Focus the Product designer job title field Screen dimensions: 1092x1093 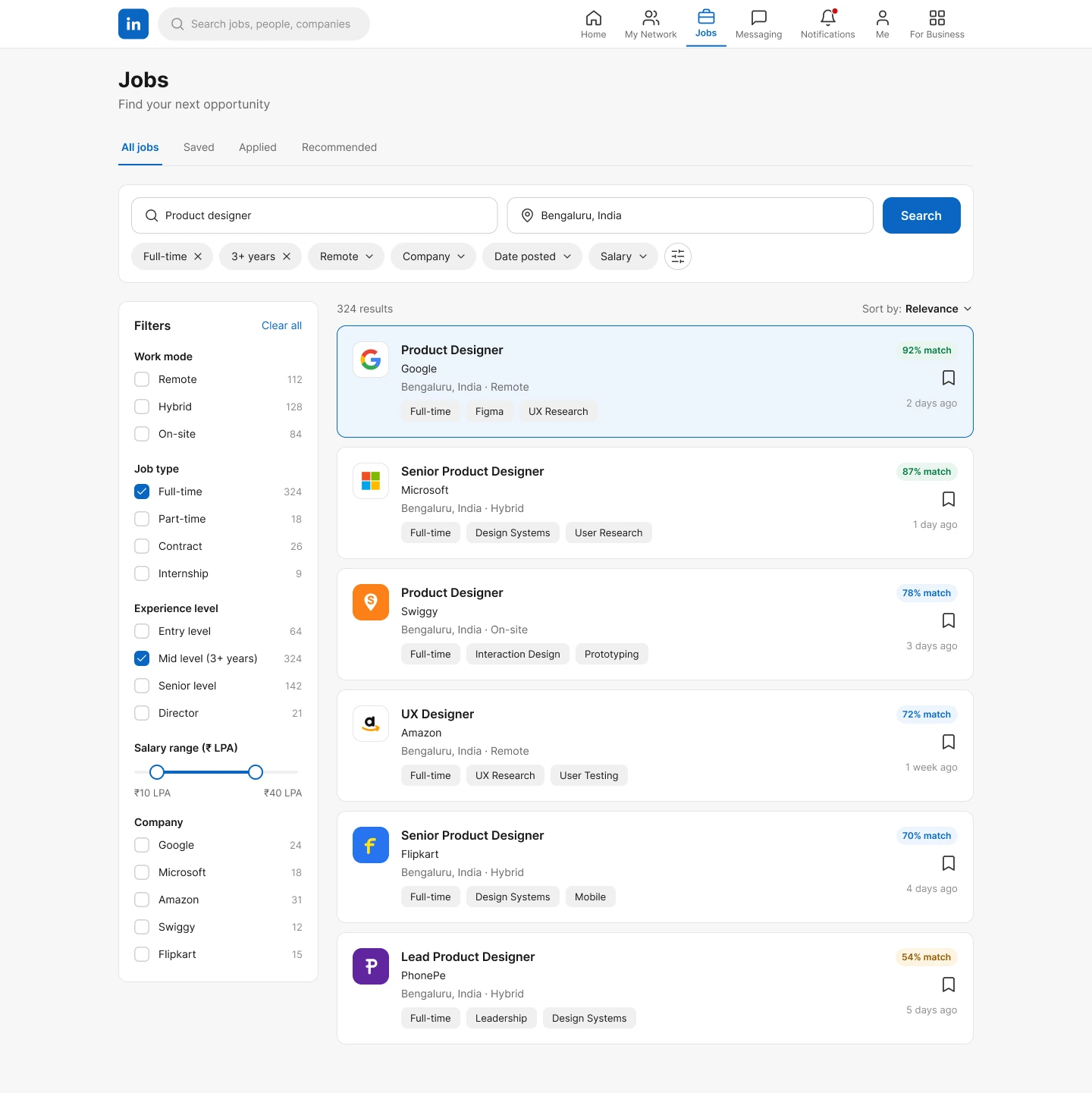tap(314, 215)
